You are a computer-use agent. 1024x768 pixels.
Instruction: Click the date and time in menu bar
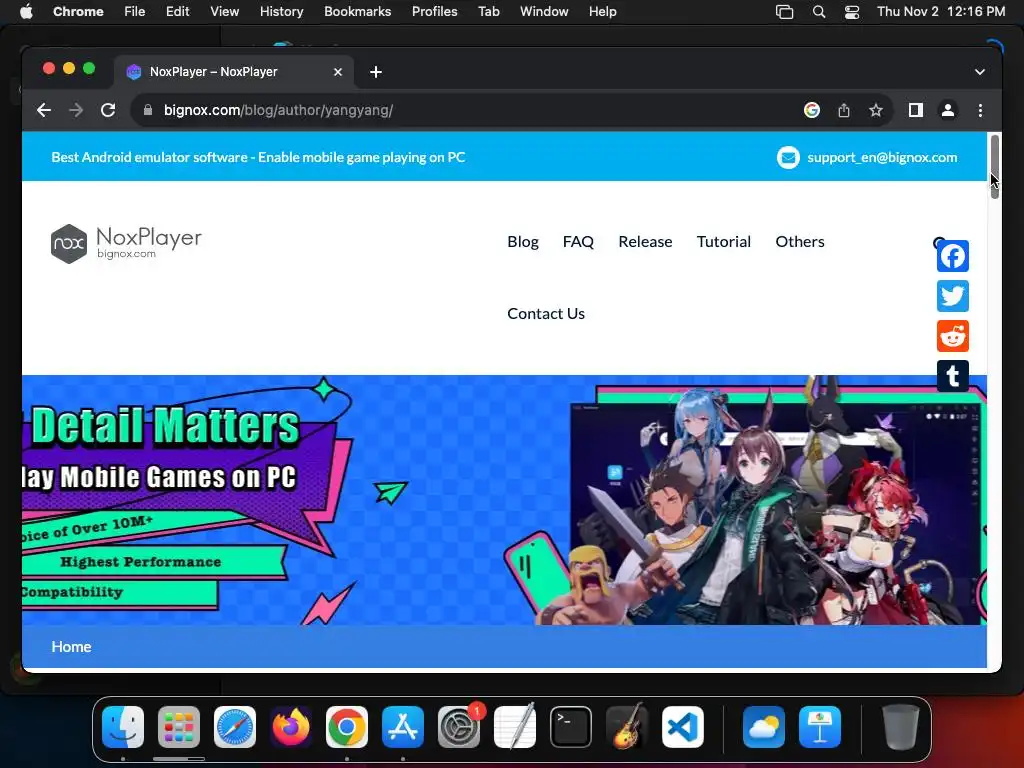point(941,12)
